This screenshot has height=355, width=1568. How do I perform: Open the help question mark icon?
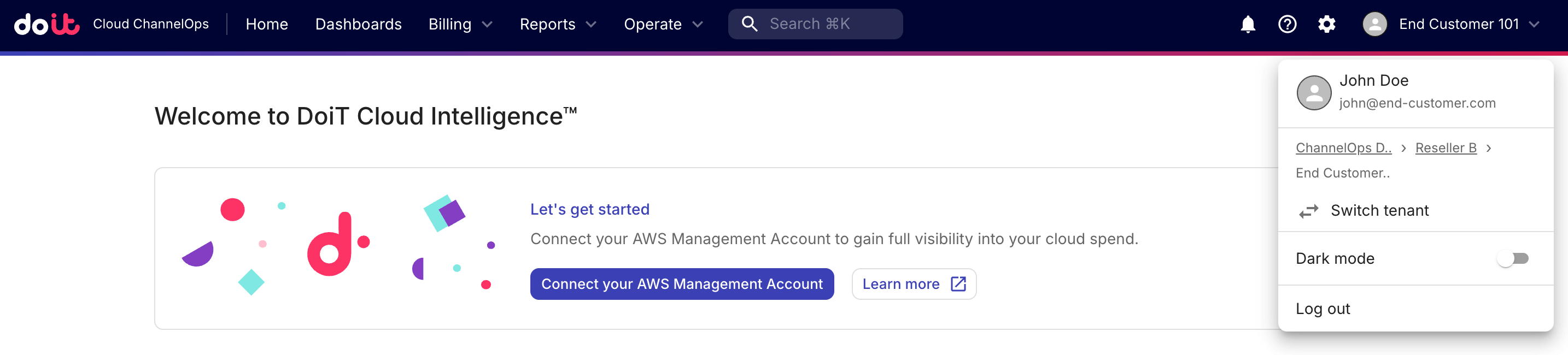click(x=1287, y=25)
